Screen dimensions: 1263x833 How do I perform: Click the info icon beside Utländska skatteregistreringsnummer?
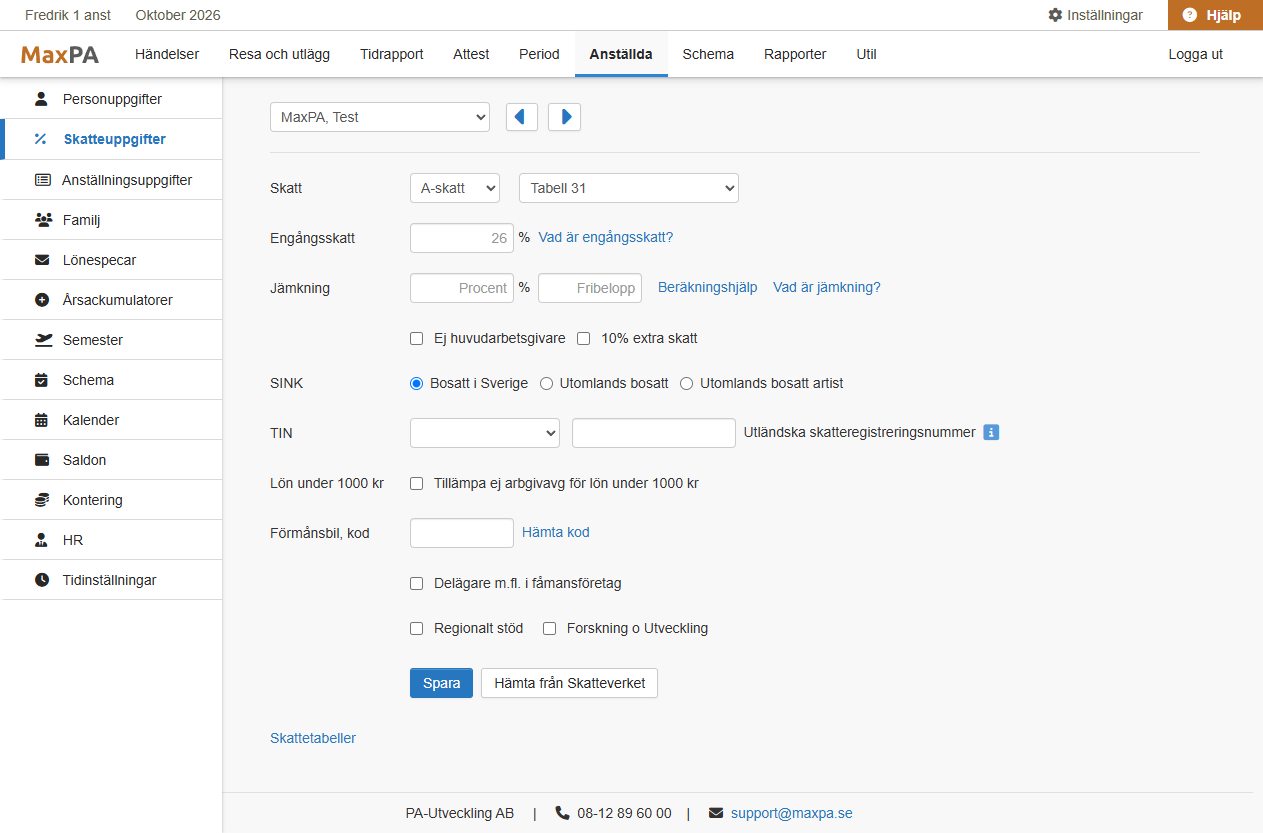coord(991,433)
